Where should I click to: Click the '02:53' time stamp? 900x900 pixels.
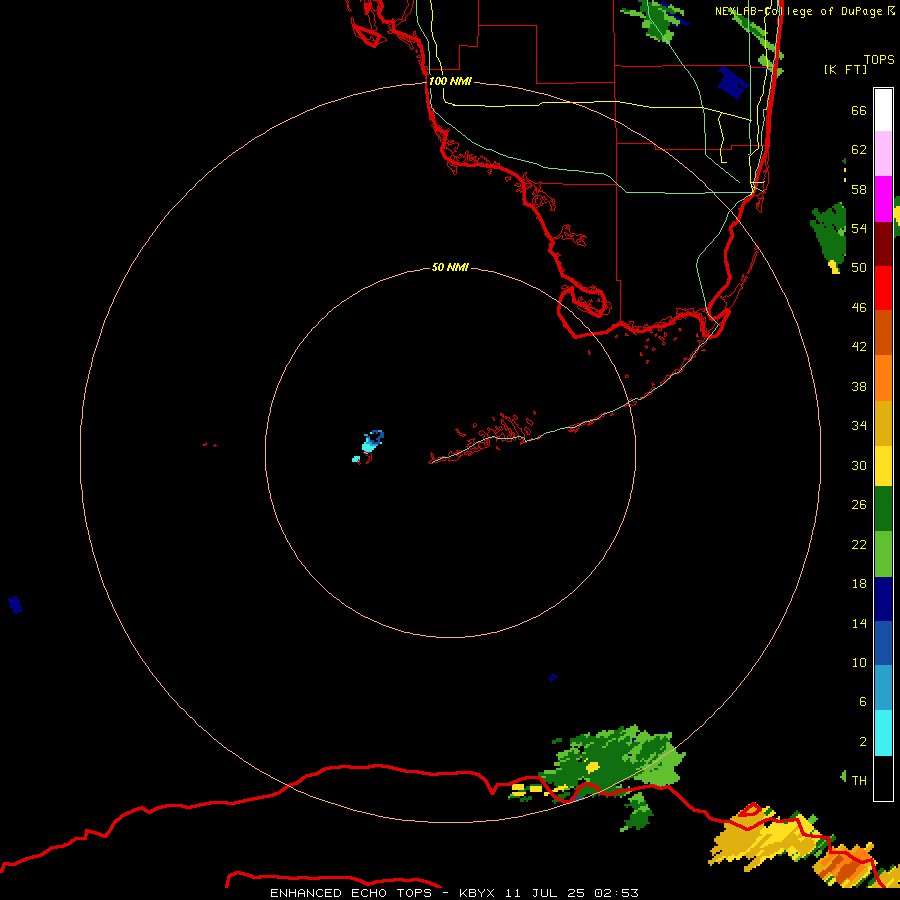point(616,893)
